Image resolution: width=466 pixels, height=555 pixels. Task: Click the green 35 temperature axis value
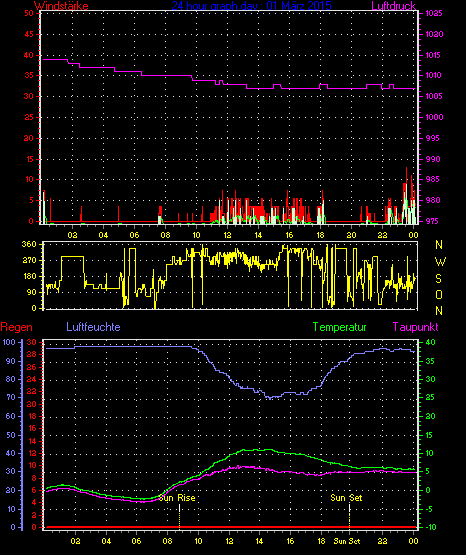coord(430,361)
